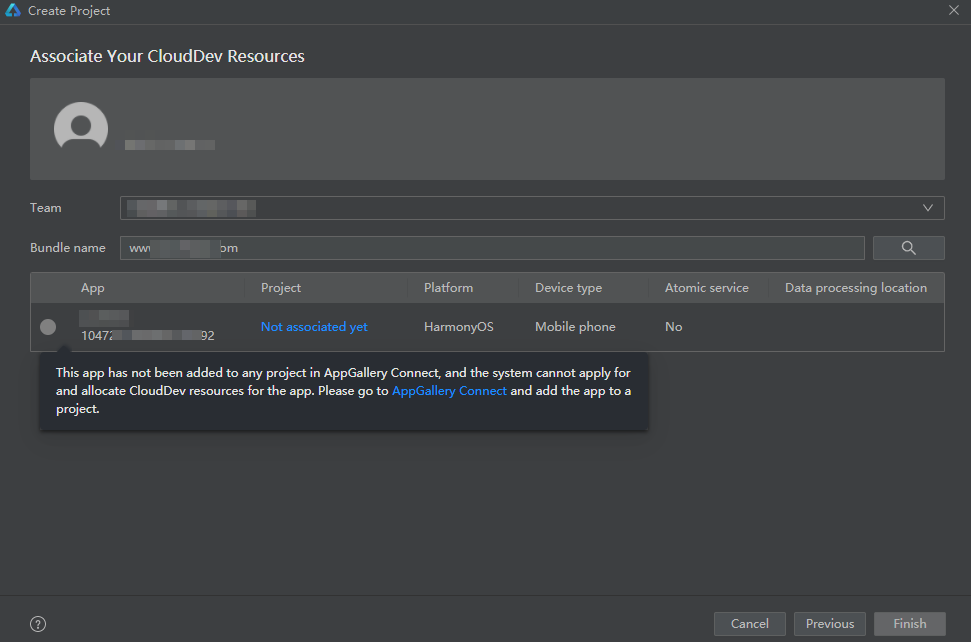971x642 pixels.
Task: Open AppGallery Connect link in tooltip
Action: tap(449, 391)
